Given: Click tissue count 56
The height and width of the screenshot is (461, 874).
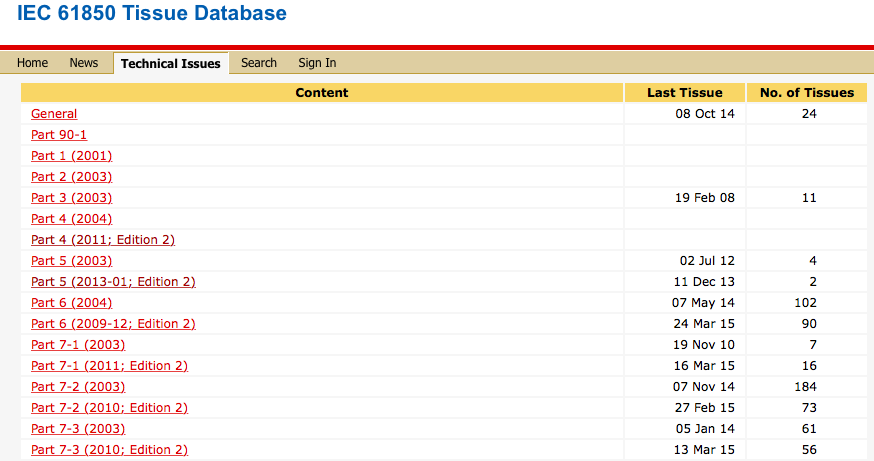Looking at the screenshot, I should pos(809,450).
